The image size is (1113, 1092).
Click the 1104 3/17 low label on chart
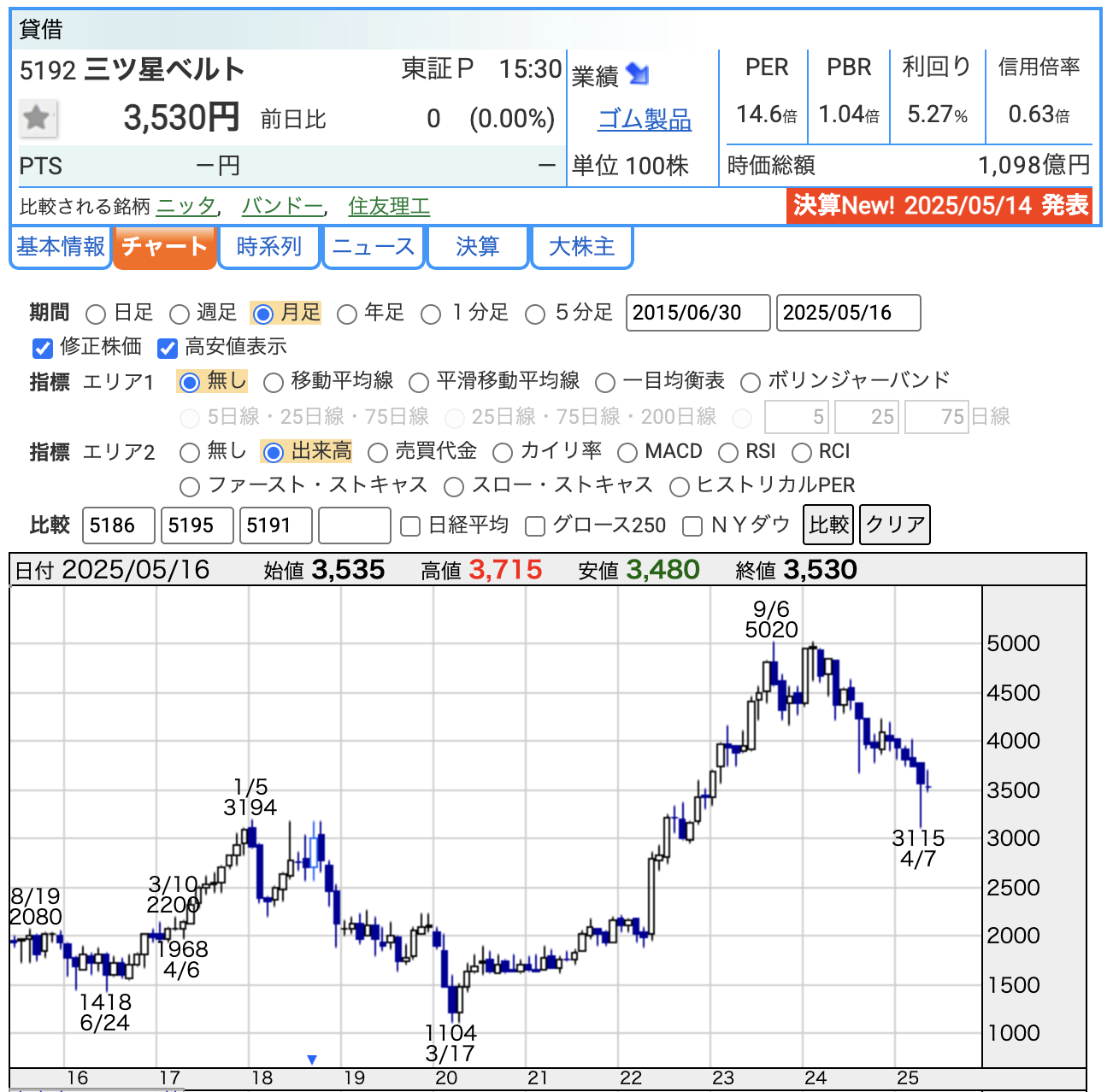pyautogui.click(x=450, y=1042)
